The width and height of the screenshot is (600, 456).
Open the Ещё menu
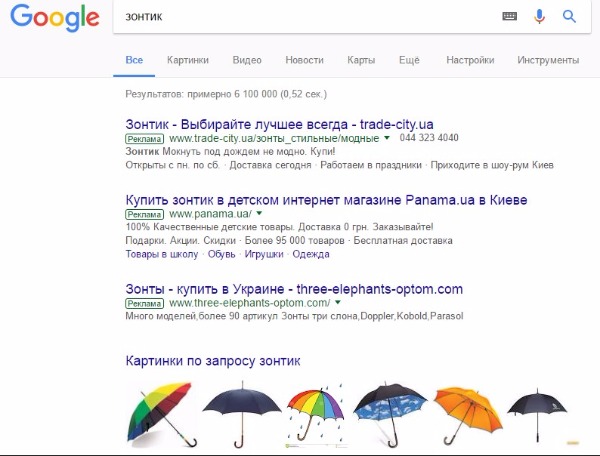pyautogui.click(x=409, y=60)
